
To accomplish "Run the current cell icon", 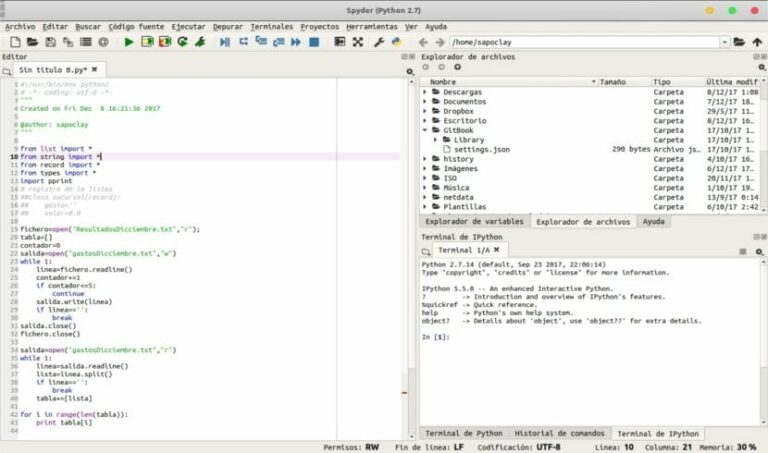I will [147, 42].
